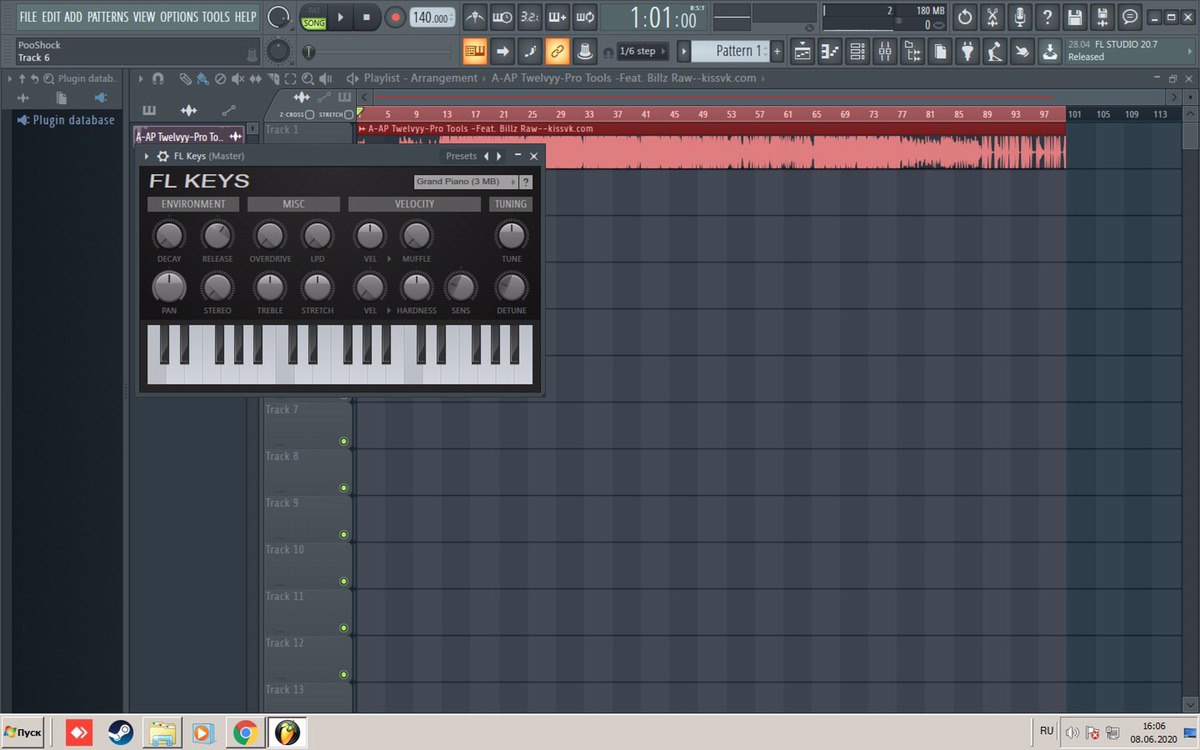This screenshot has width=1200, height=750.
Task: Select the playlist mute tool speaker icon
Action: coord(238,78)
